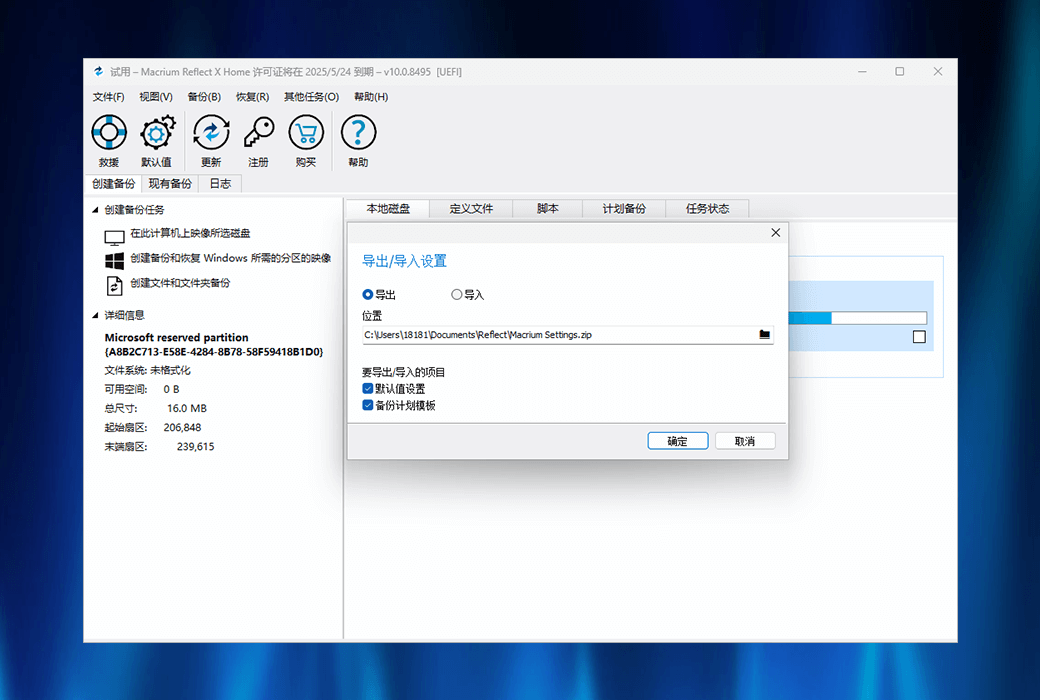Click the file system row '文件系统: 未格式化'
1040x700 pixels.
click(147, 370)
